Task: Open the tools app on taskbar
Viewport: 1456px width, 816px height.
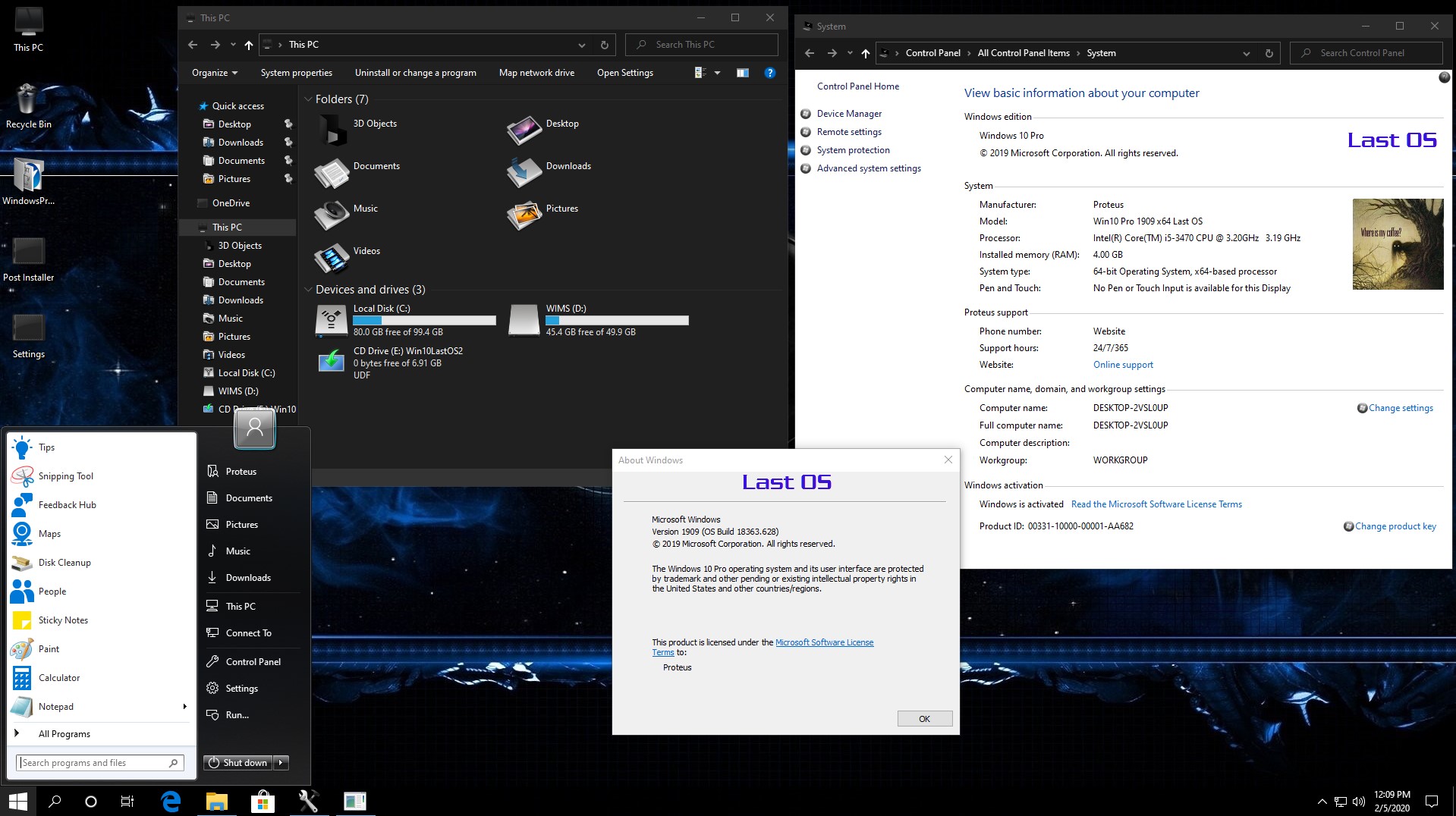Action: point(308,801)
